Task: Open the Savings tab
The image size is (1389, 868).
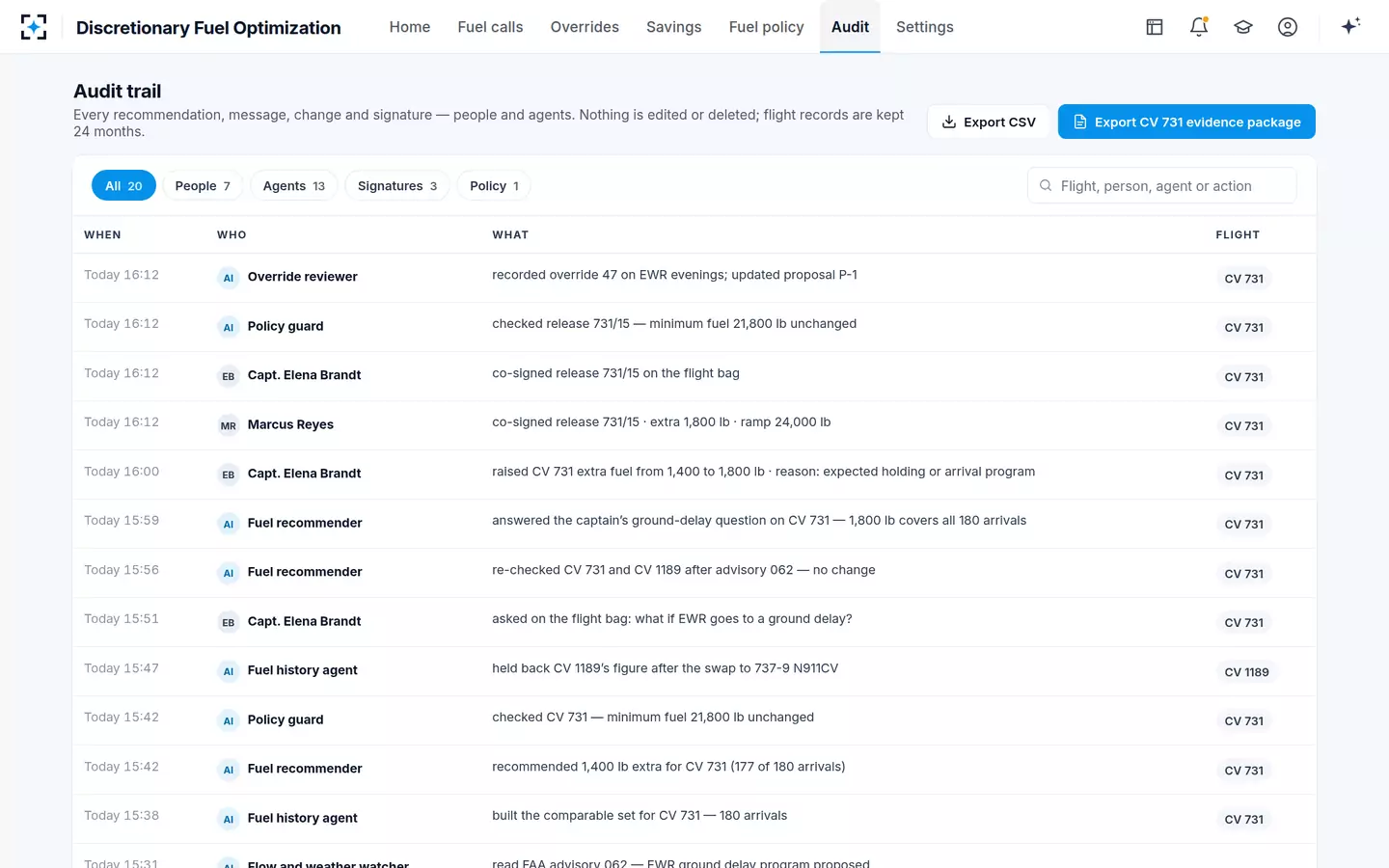Action: point(674,27)
